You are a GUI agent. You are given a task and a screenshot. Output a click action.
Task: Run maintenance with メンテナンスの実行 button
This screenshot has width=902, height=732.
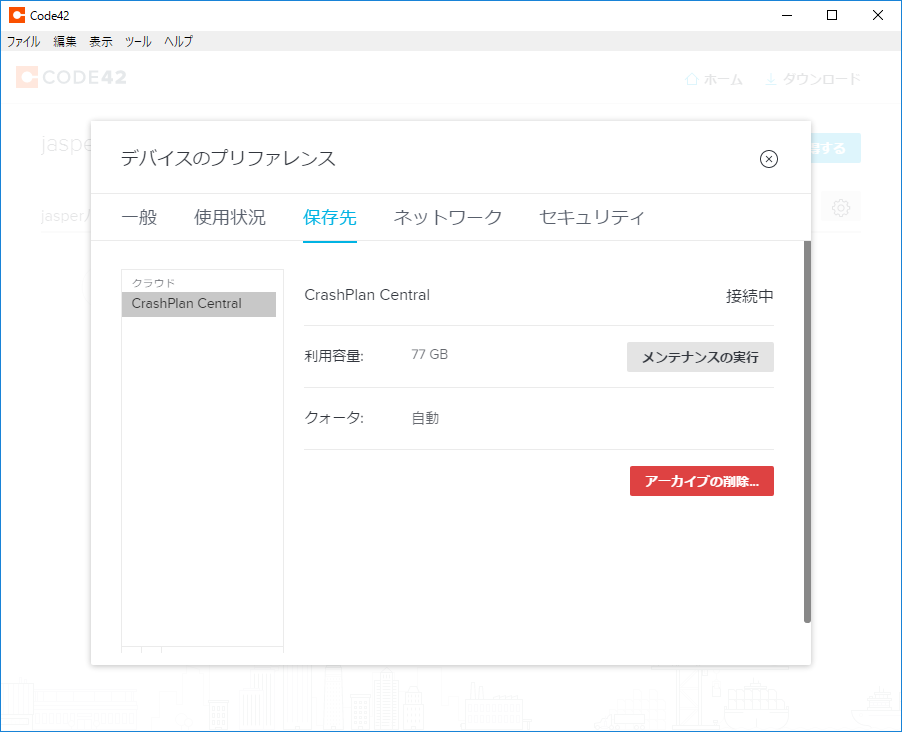[x=700, y=357]
